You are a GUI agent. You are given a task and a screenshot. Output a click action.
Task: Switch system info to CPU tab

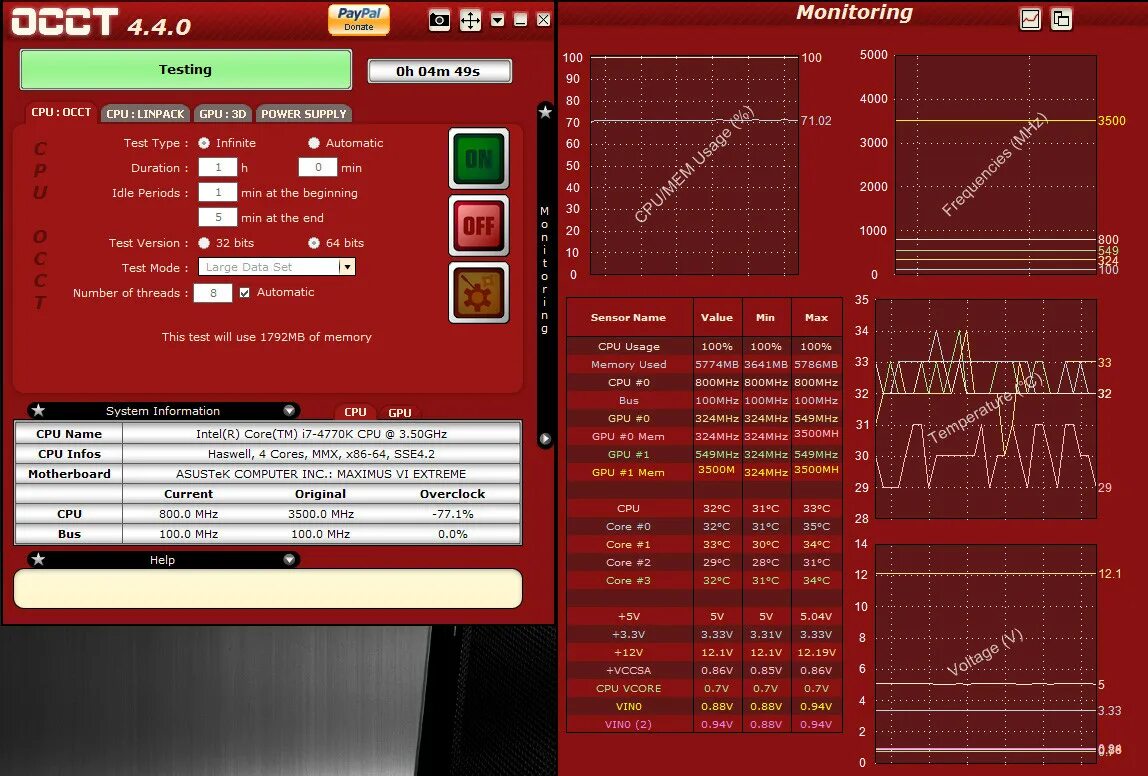click(x=355, y=412)
